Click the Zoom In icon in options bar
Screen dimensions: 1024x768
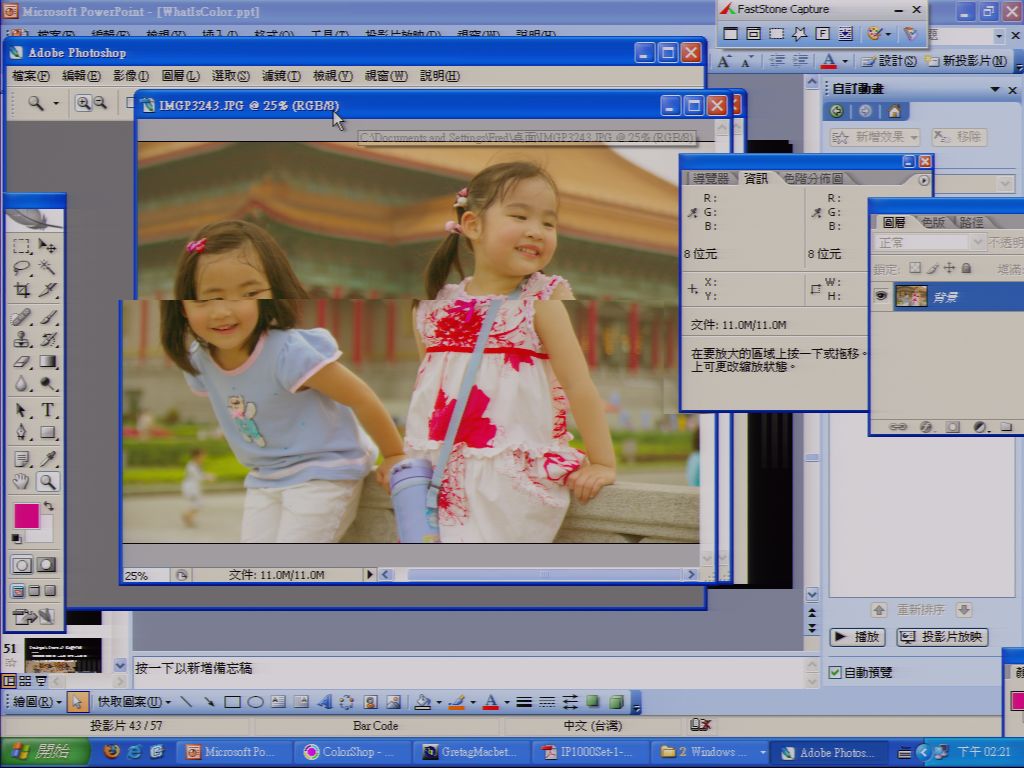83,103
